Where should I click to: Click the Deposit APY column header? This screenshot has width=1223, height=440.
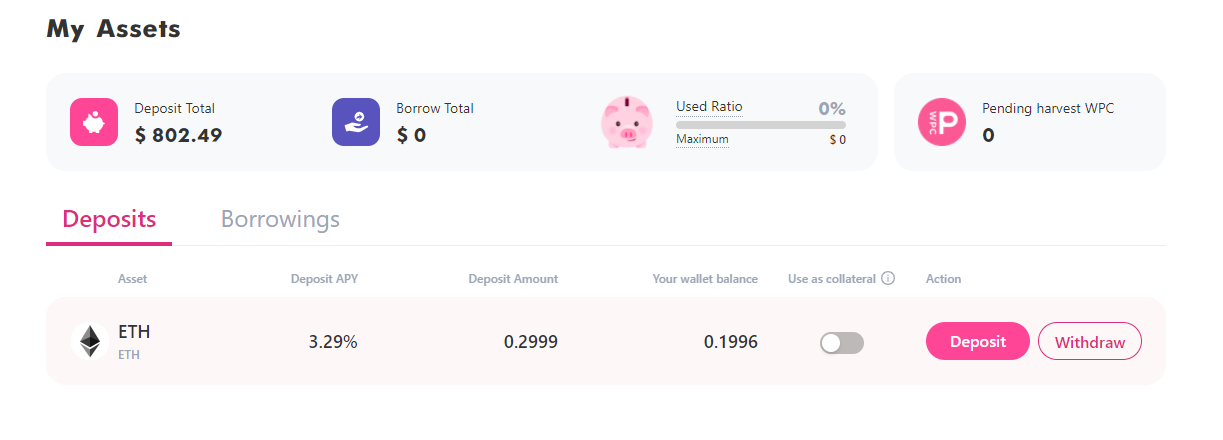(x=324, y=279)
